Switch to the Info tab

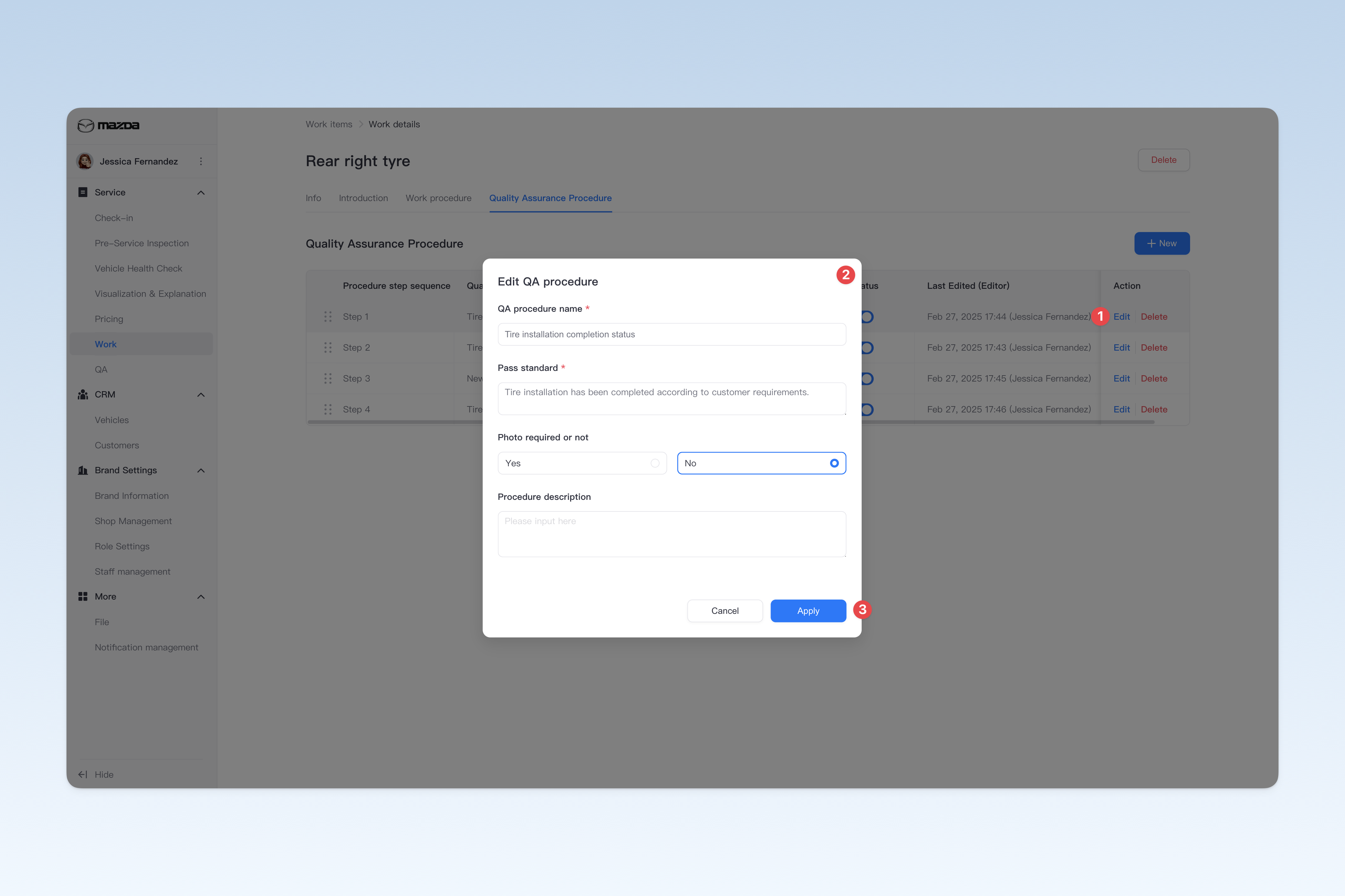pos(313,198)
